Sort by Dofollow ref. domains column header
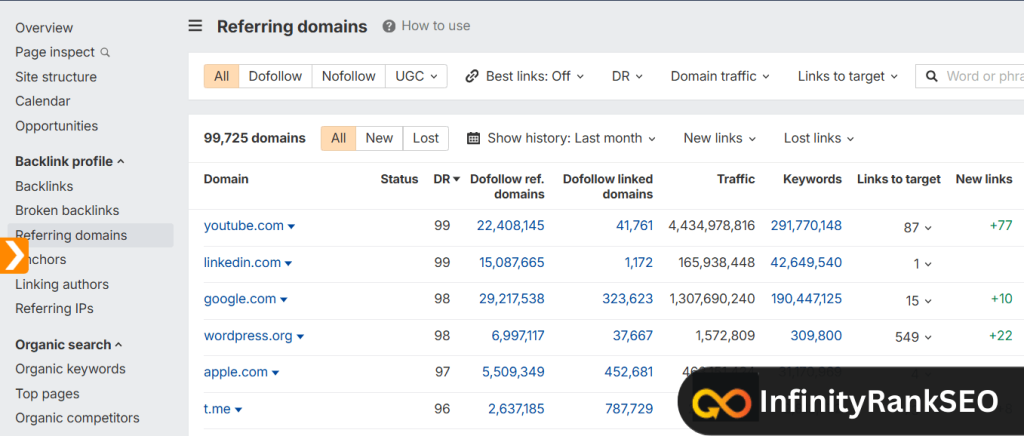The width and height of the screenshot is (1024, 436). [x=507, y=187]
